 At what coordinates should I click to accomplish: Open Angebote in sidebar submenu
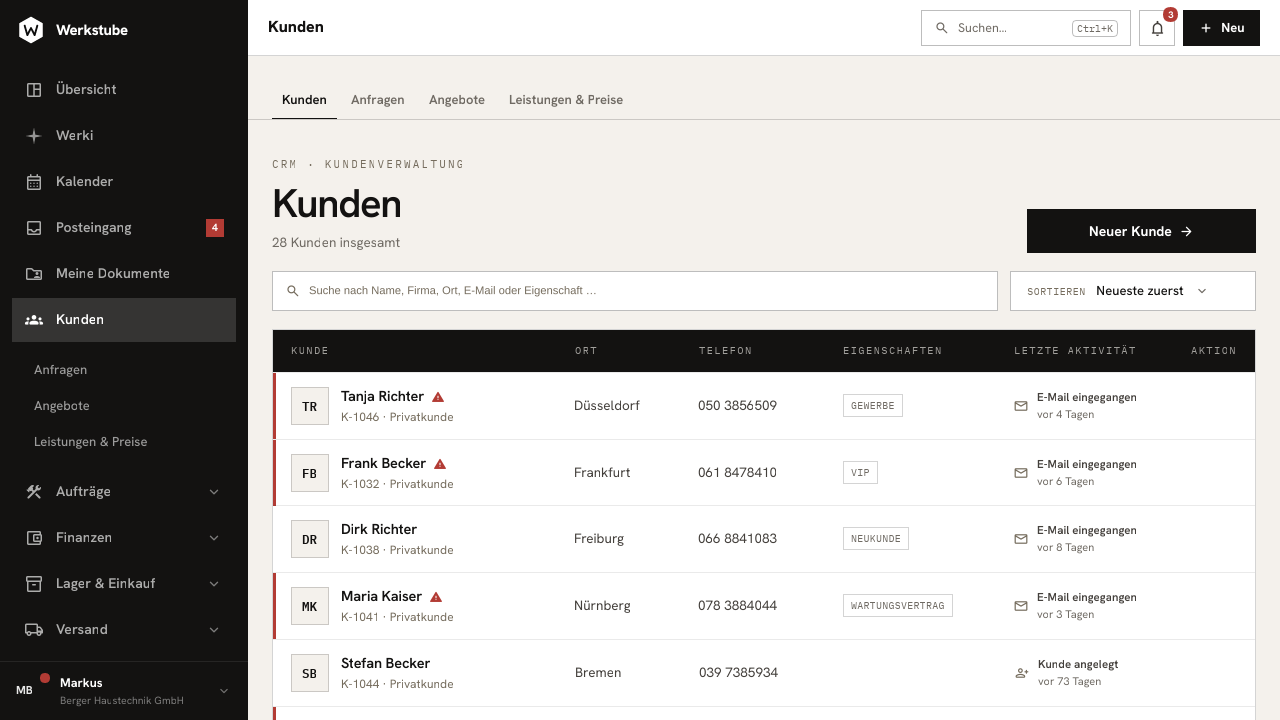tap(62, 406)
